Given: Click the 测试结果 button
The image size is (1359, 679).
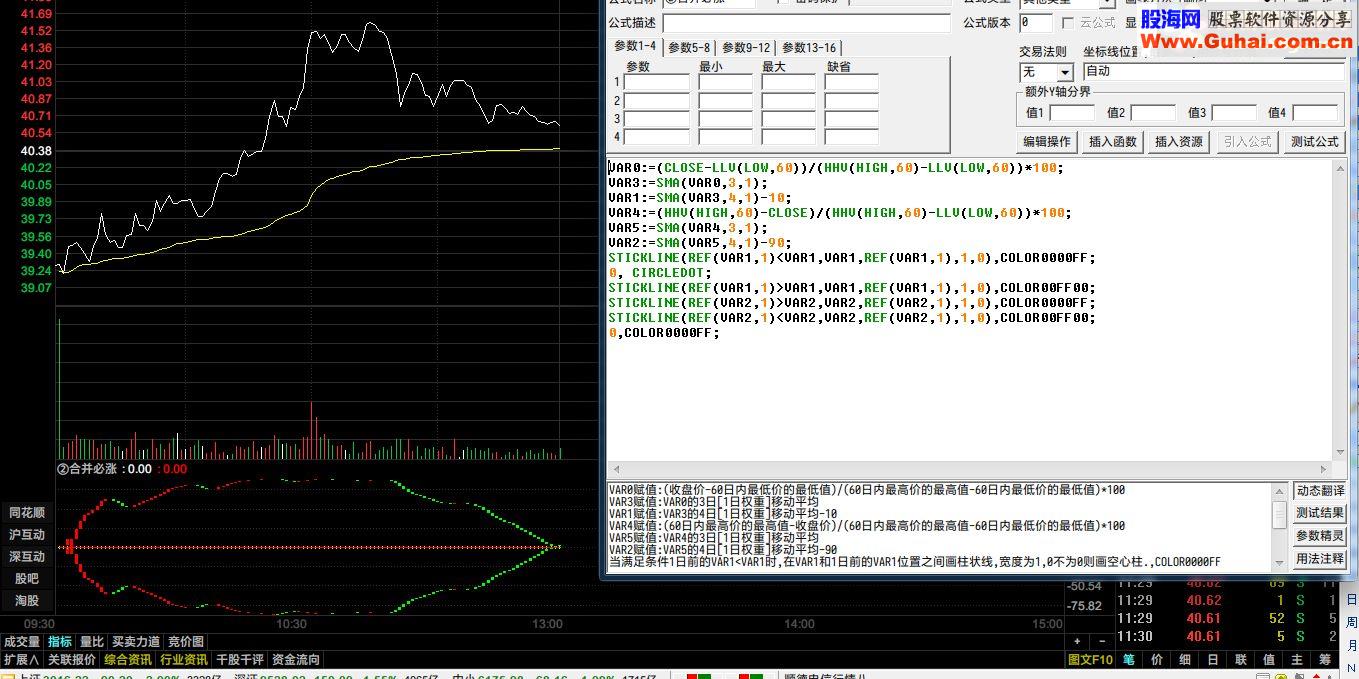Looking at the screenshot, I should (x=1320, y=513).
